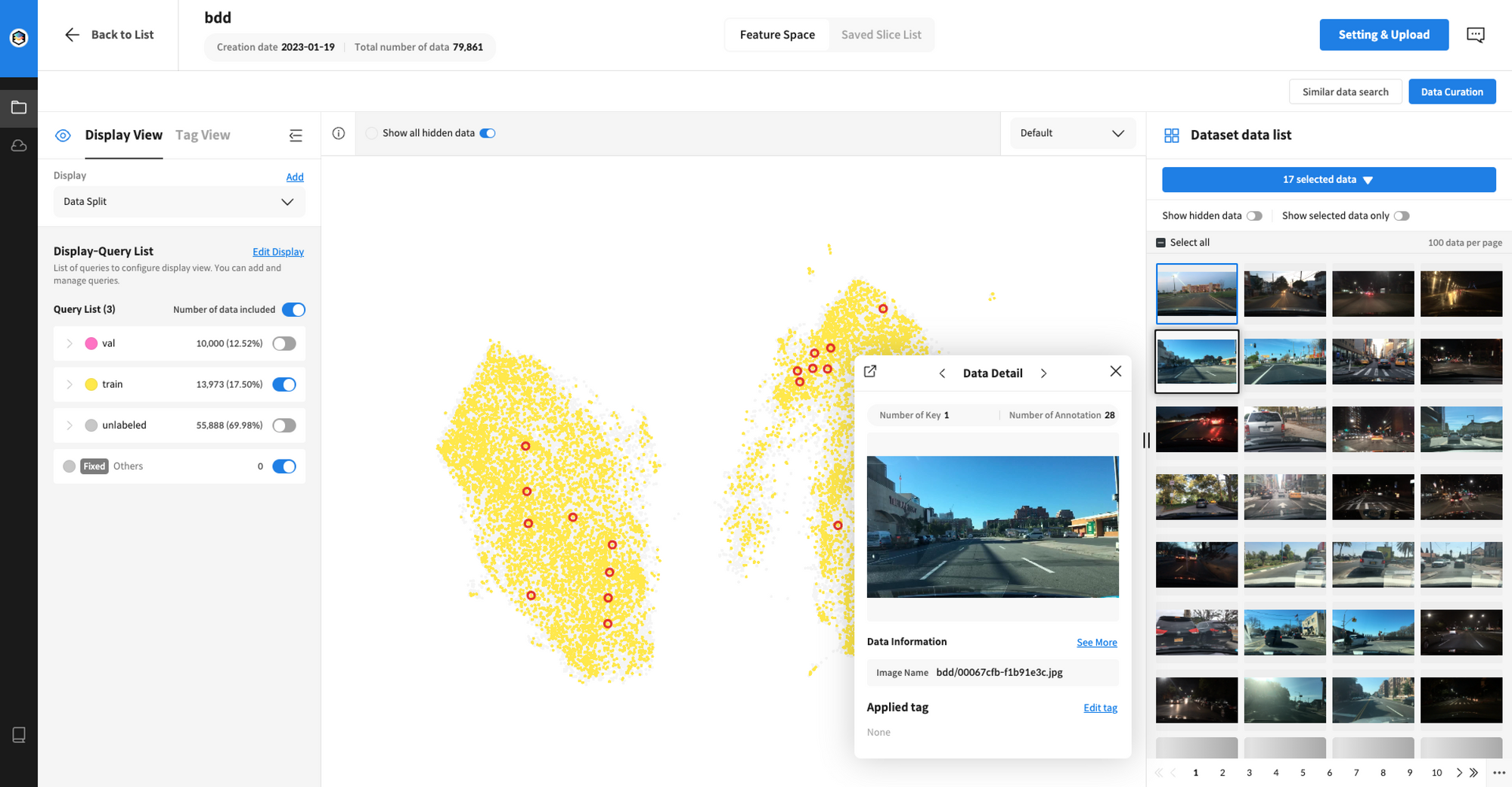Click the grid icon beside Dataset data list
Image resolution: width=1512 pixels, height=787 pixels.
(1172, 135)
